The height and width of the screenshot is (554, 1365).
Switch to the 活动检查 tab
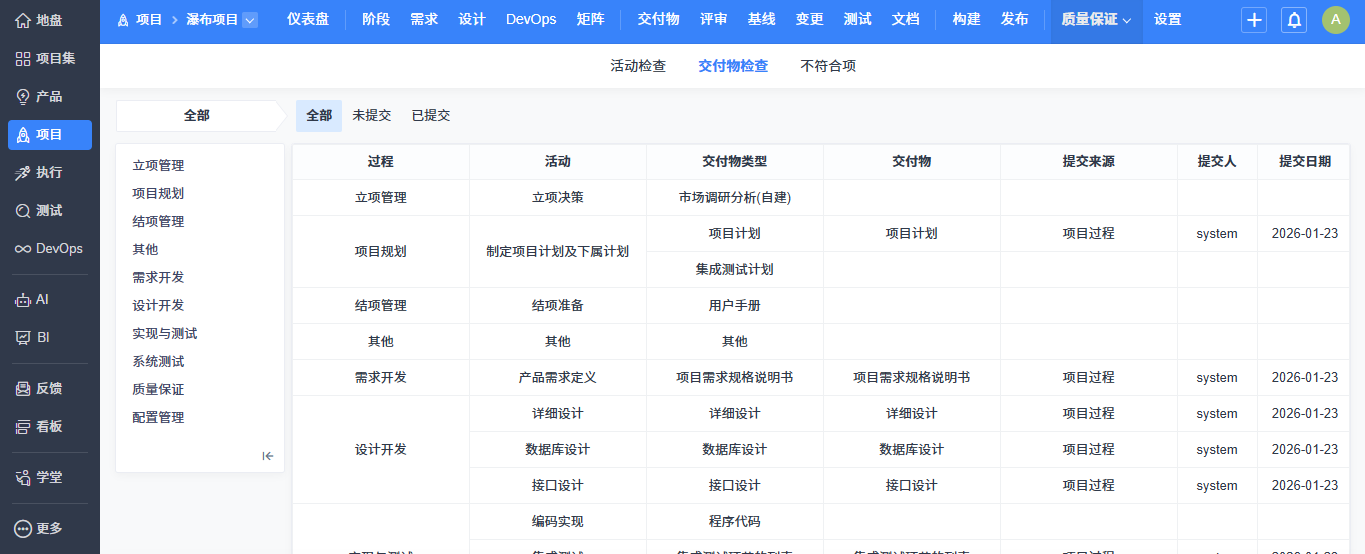click(x=638, y=66)
